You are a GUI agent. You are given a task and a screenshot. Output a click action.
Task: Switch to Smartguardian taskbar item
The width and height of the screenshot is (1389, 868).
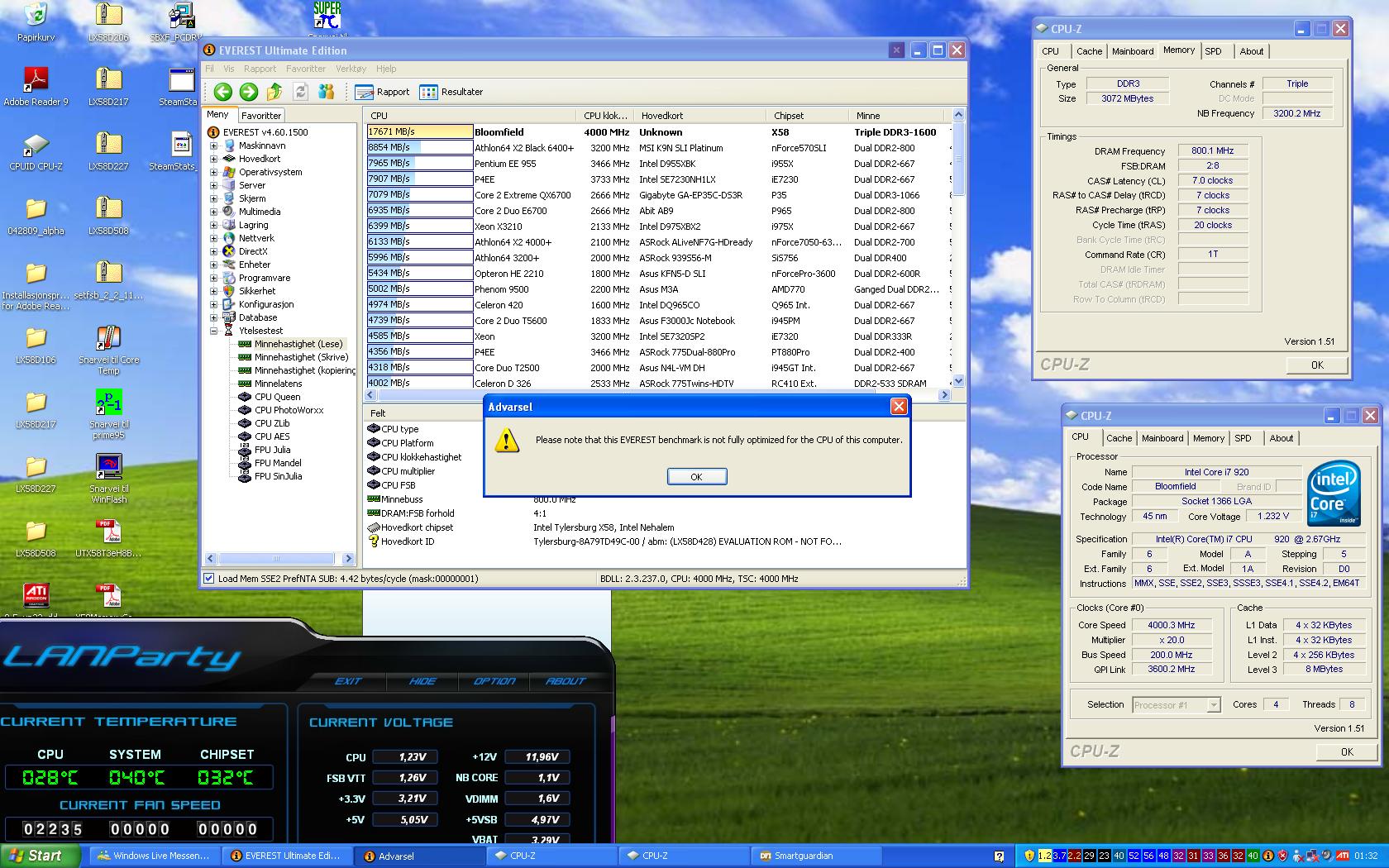coord(815,856)
